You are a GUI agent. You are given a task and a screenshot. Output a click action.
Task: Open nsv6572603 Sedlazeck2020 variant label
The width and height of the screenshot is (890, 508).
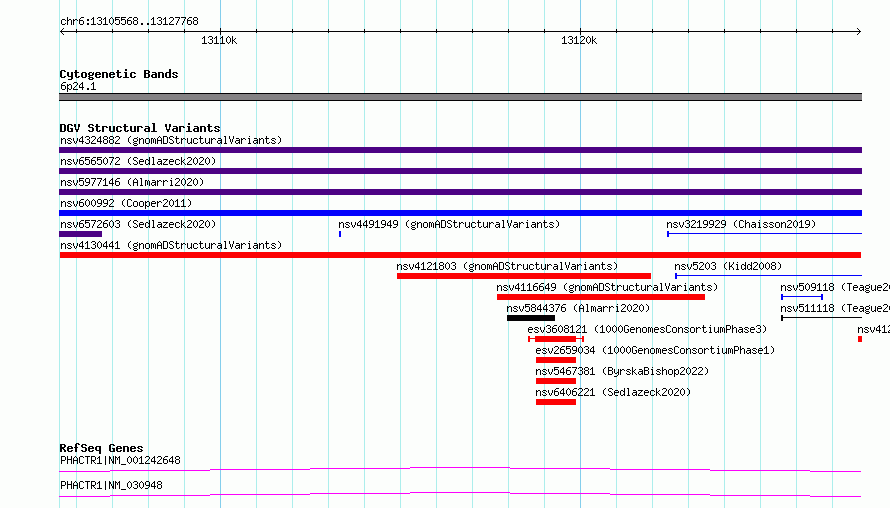pos(138,224)
